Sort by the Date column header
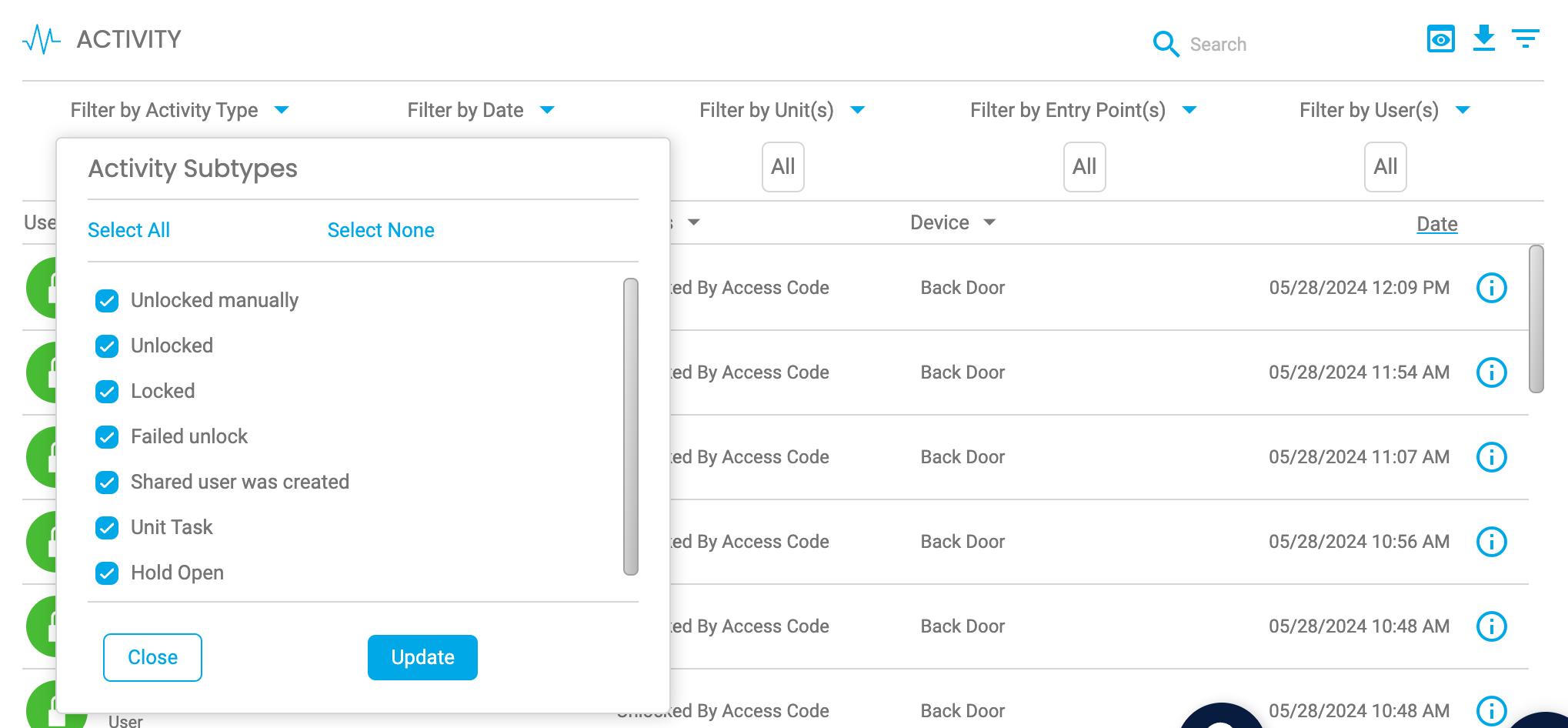1568x728 pixels. (1436, 224)
